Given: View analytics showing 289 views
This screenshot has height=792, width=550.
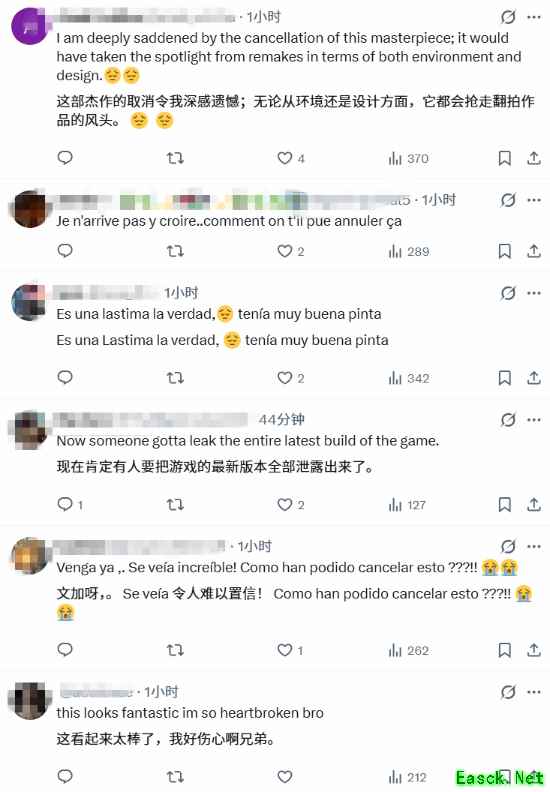Looking at the screenshot, I should [x=409, y=251].
